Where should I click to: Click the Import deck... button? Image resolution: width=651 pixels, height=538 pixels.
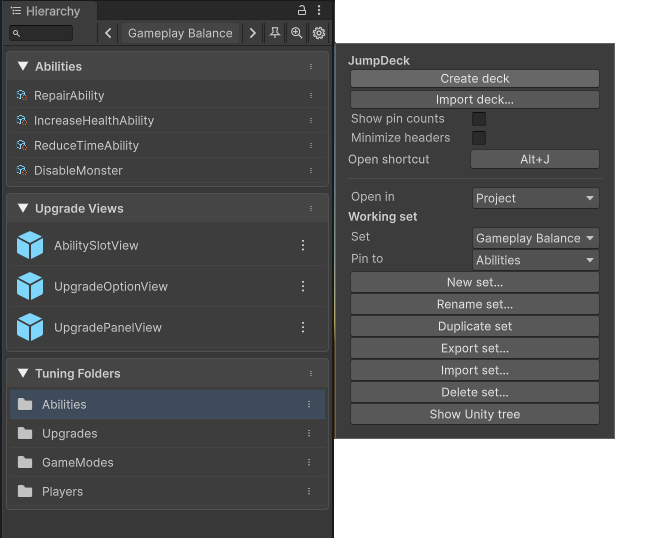point(475,100)
